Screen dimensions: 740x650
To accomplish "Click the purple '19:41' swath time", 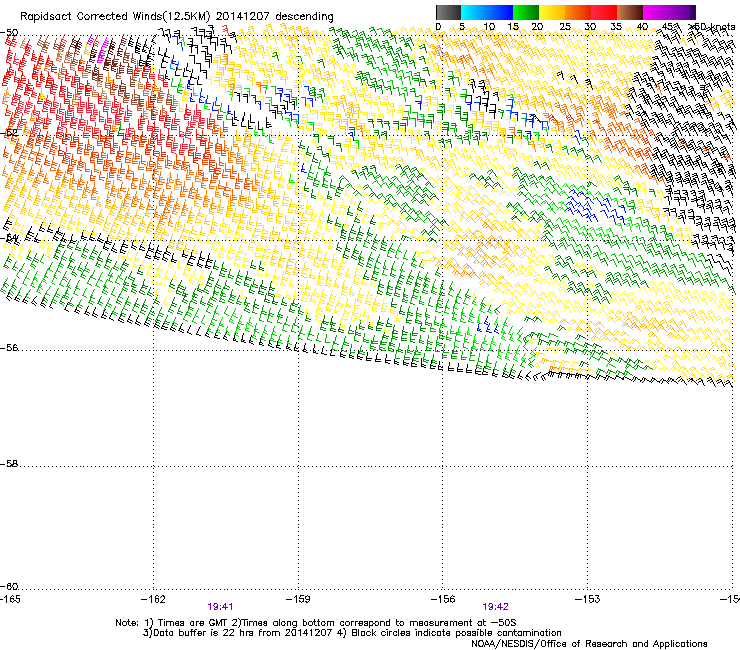I will click(x=220, y=607).
